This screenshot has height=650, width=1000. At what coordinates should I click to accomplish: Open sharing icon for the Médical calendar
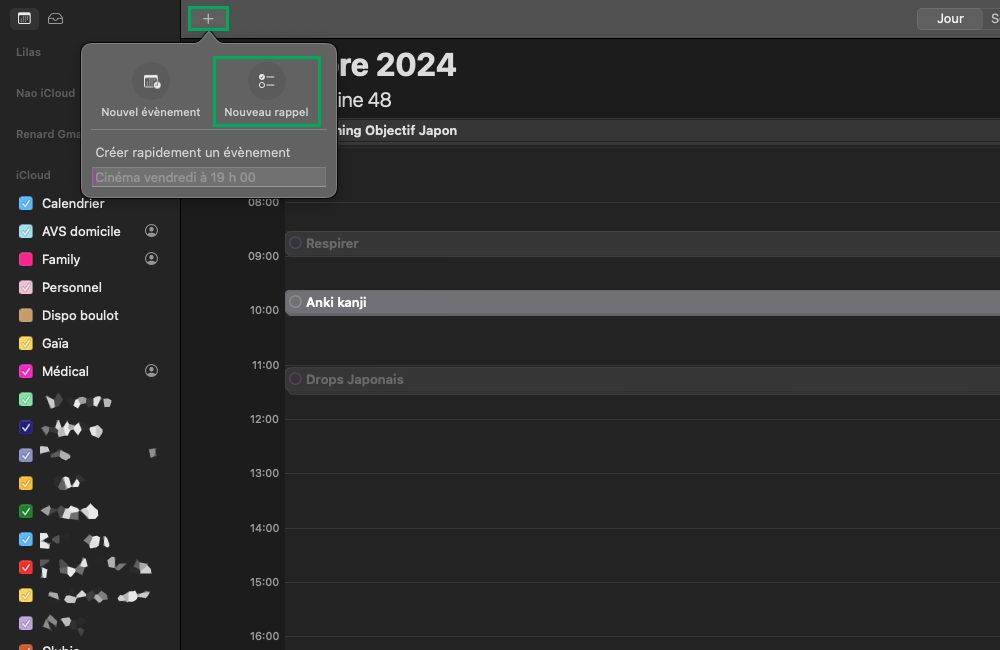(151, 371)
